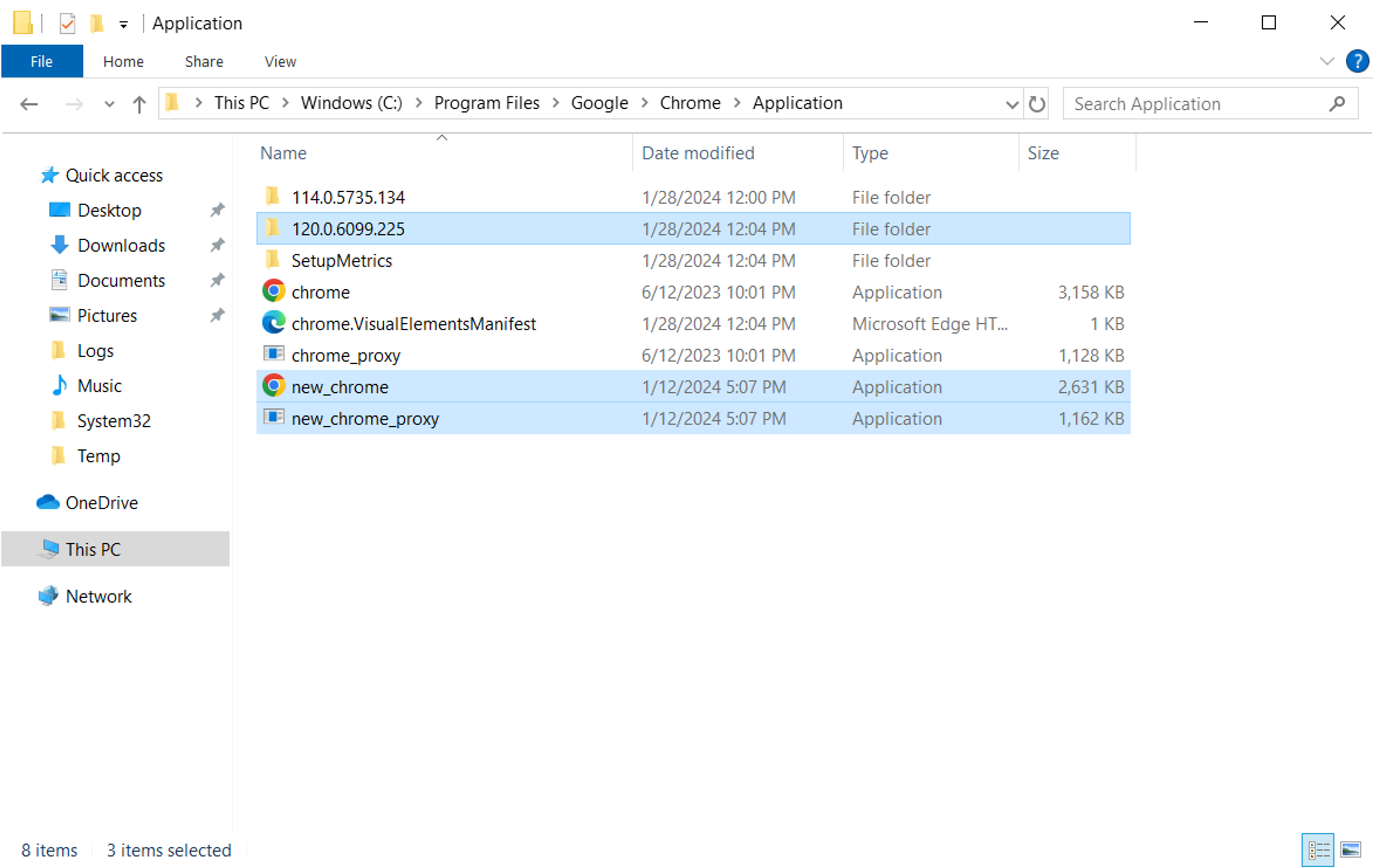Click Chrome in the address breadcrumb
Viewport: 1374px width, 868px height.
click(690, 103)
